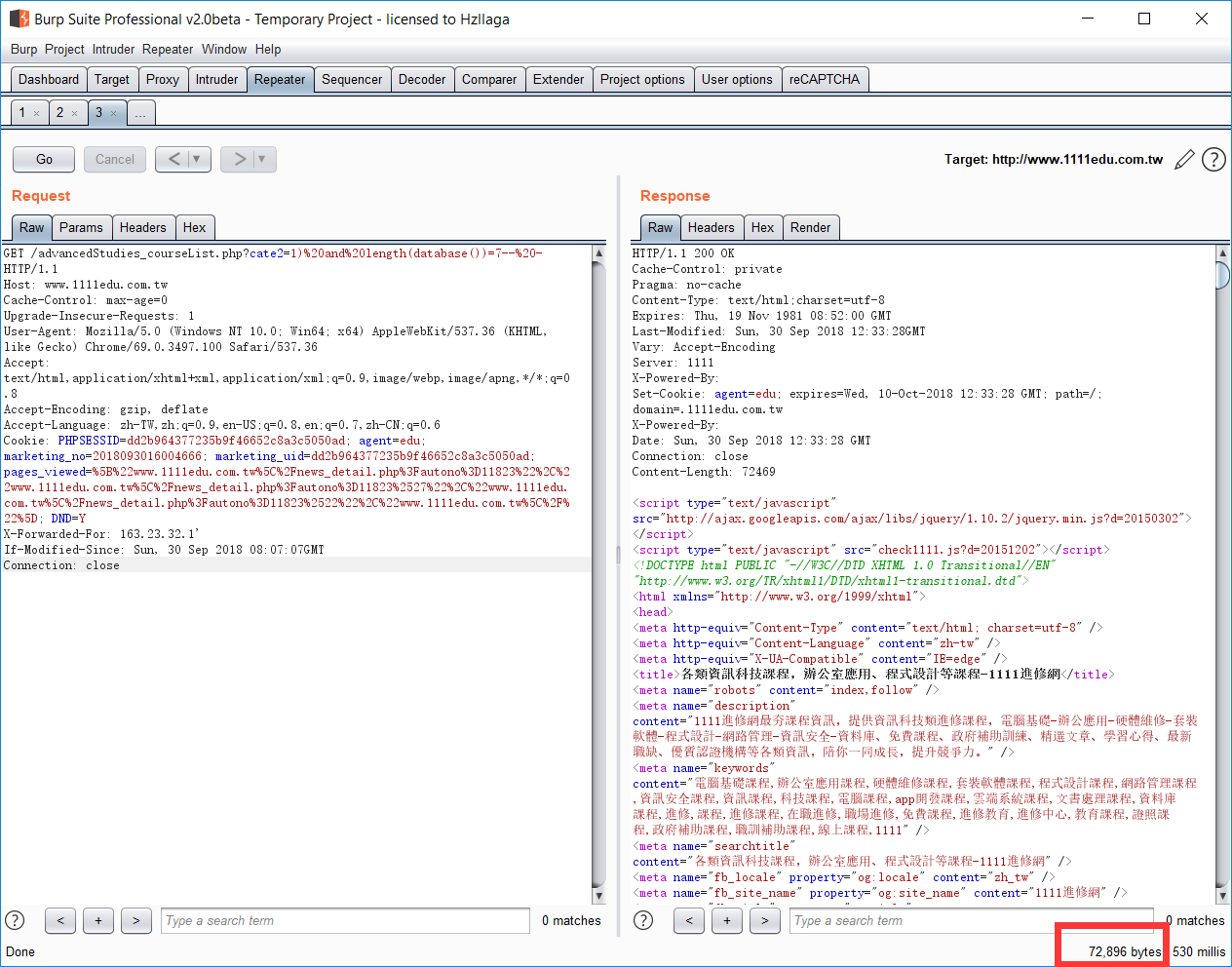Select response Raw view tab
The image size is (1232, 967).
[660, 227]
